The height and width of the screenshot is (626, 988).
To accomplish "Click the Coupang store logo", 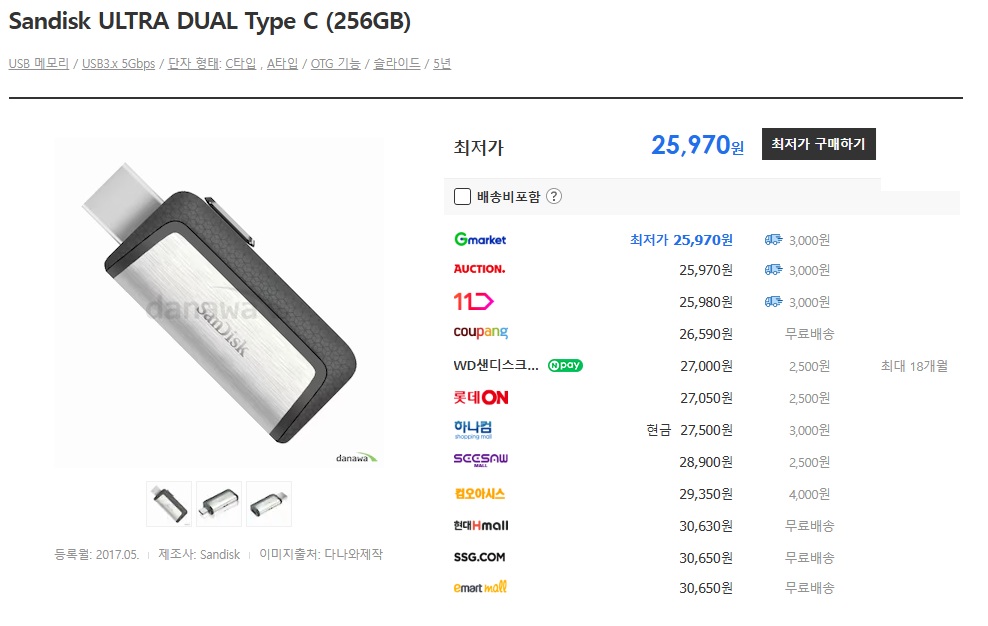I will pyautogui.click(x=481, y=332).
